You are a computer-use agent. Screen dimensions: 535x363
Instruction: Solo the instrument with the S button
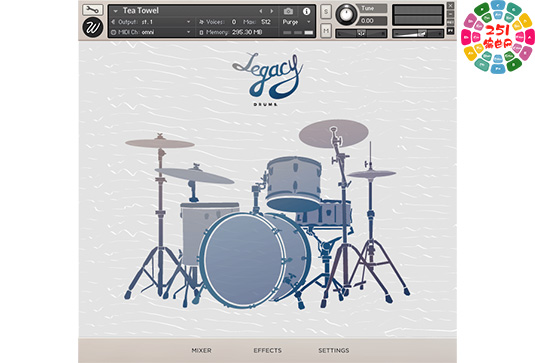[326, 12]
